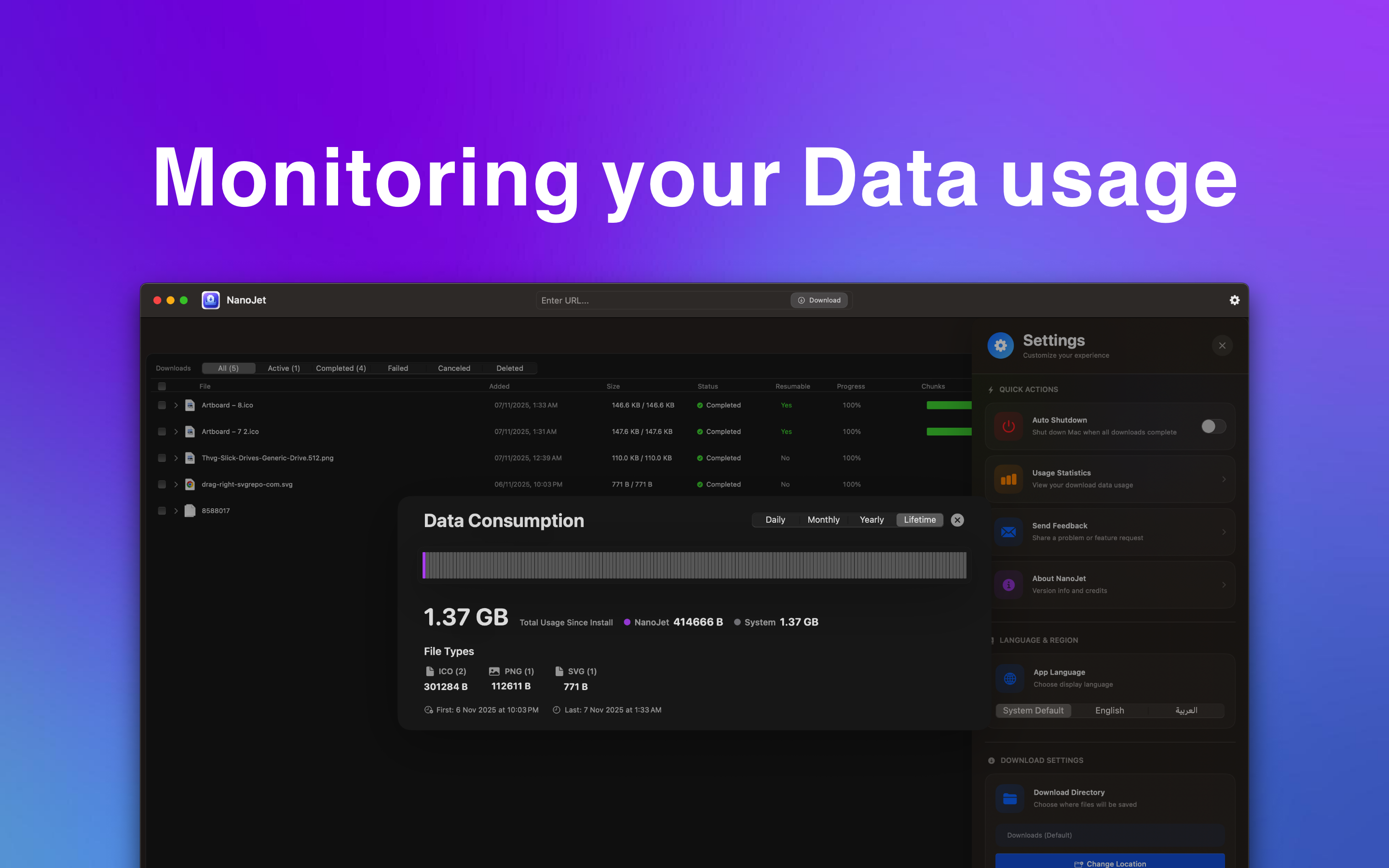Switch to the Deleted tab
The width and height of the screenshot is (1389, 868).
510,368
